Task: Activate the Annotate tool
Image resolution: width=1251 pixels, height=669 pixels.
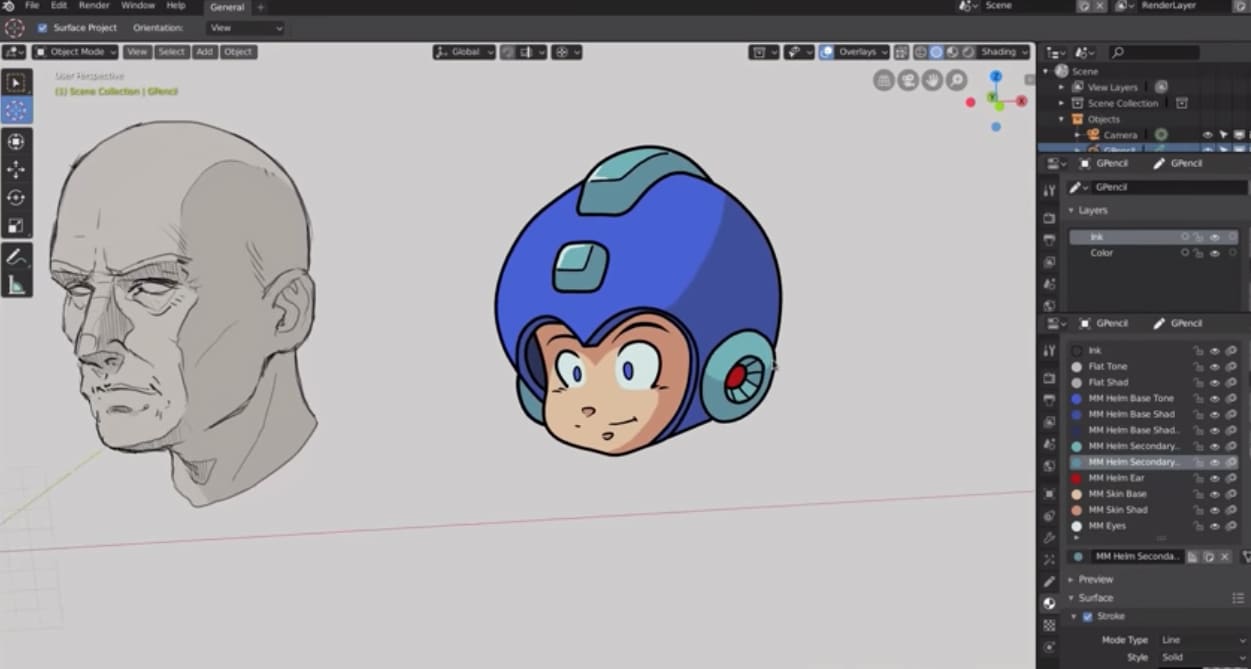Action: (16, 258)
